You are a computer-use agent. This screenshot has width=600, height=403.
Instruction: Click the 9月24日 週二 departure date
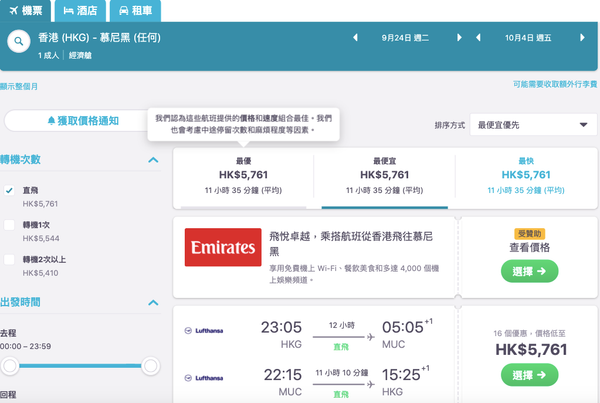[405, 38]
